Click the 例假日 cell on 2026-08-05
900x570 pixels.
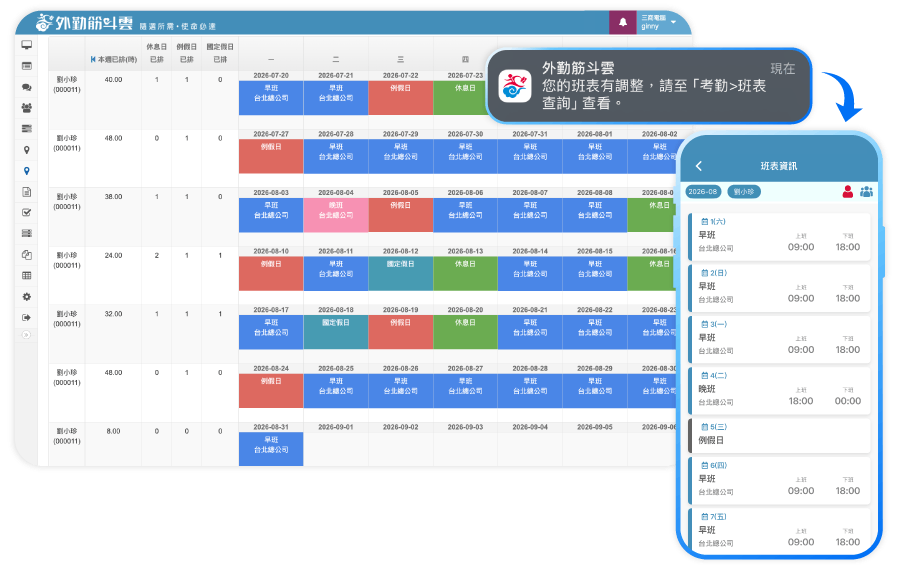[401, 215]
